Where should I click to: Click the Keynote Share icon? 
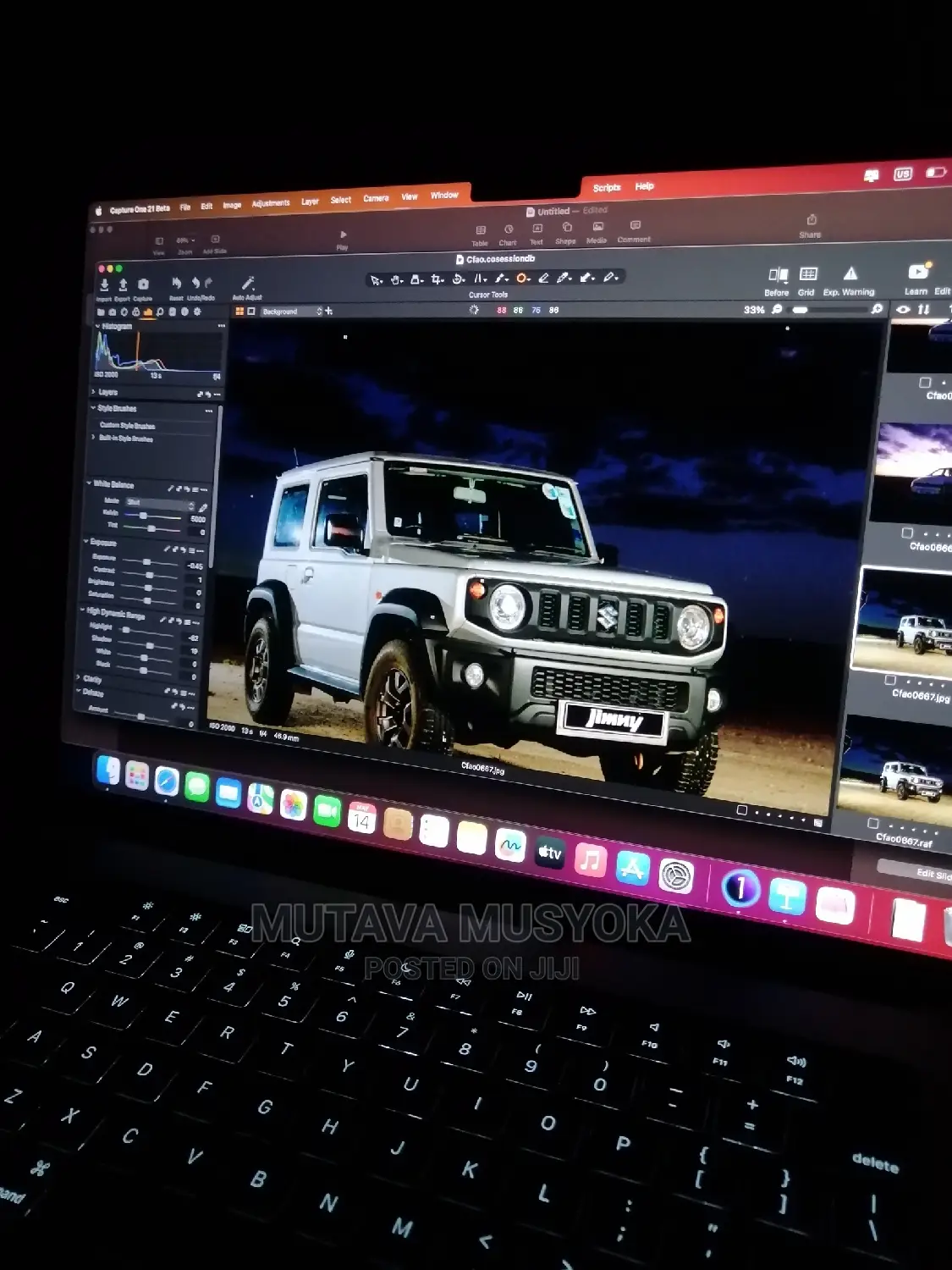812,219
